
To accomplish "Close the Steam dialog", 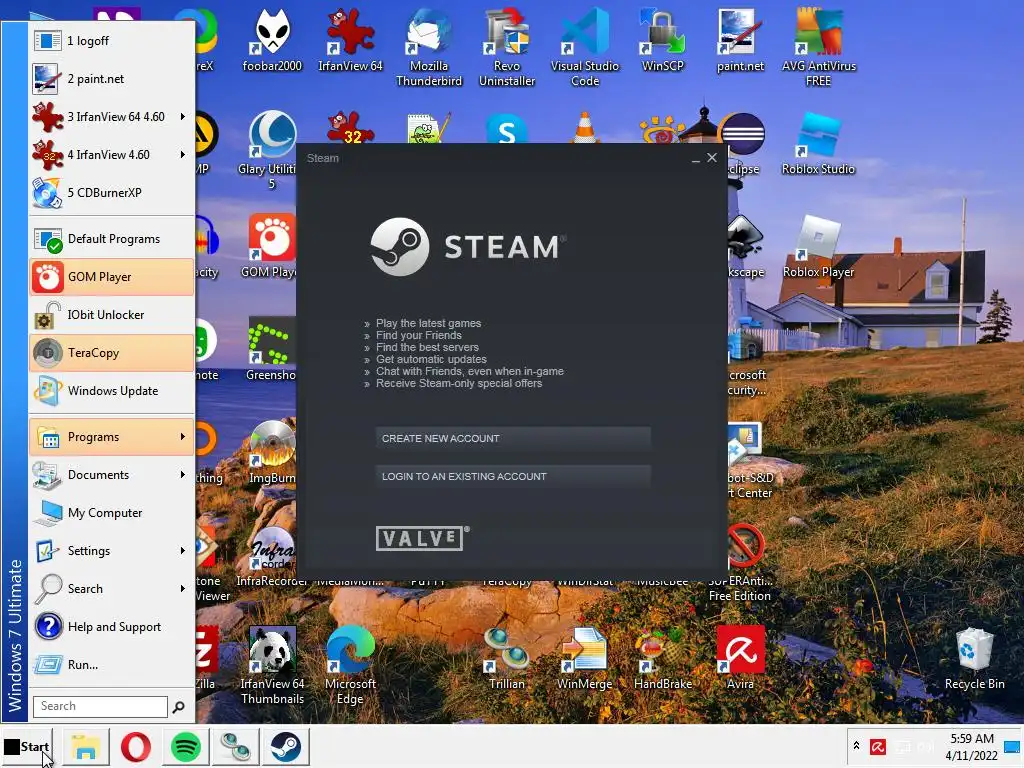I will tap(712, 157).
